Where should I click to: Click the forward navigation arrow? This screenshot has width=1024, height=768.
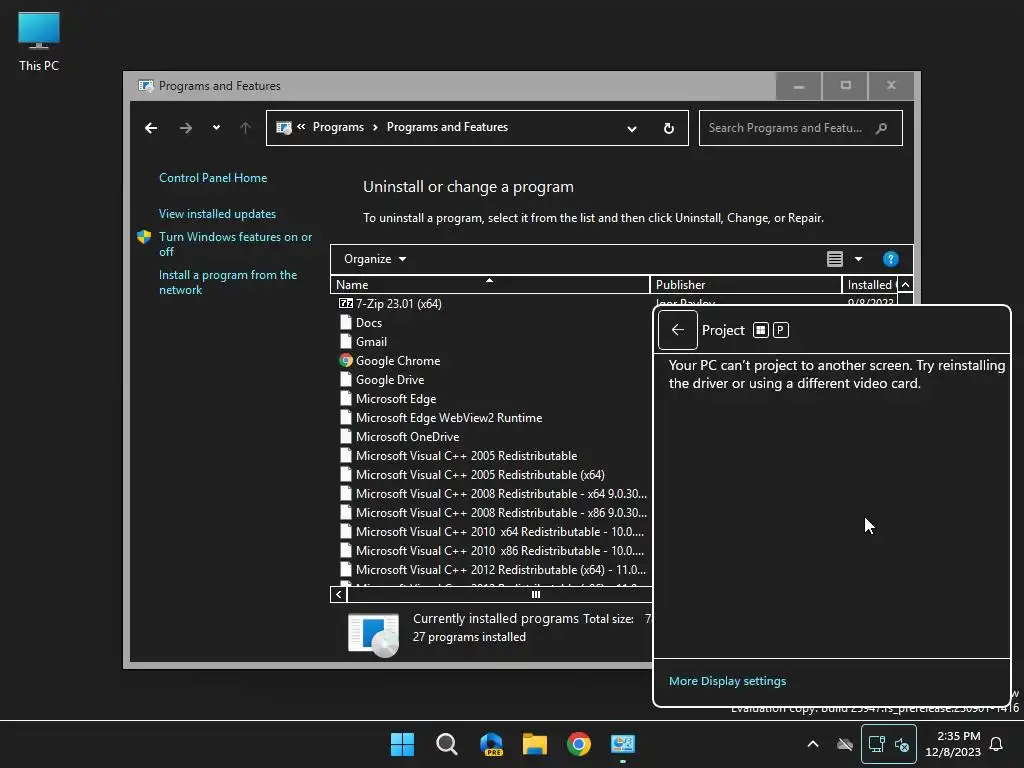185,128
